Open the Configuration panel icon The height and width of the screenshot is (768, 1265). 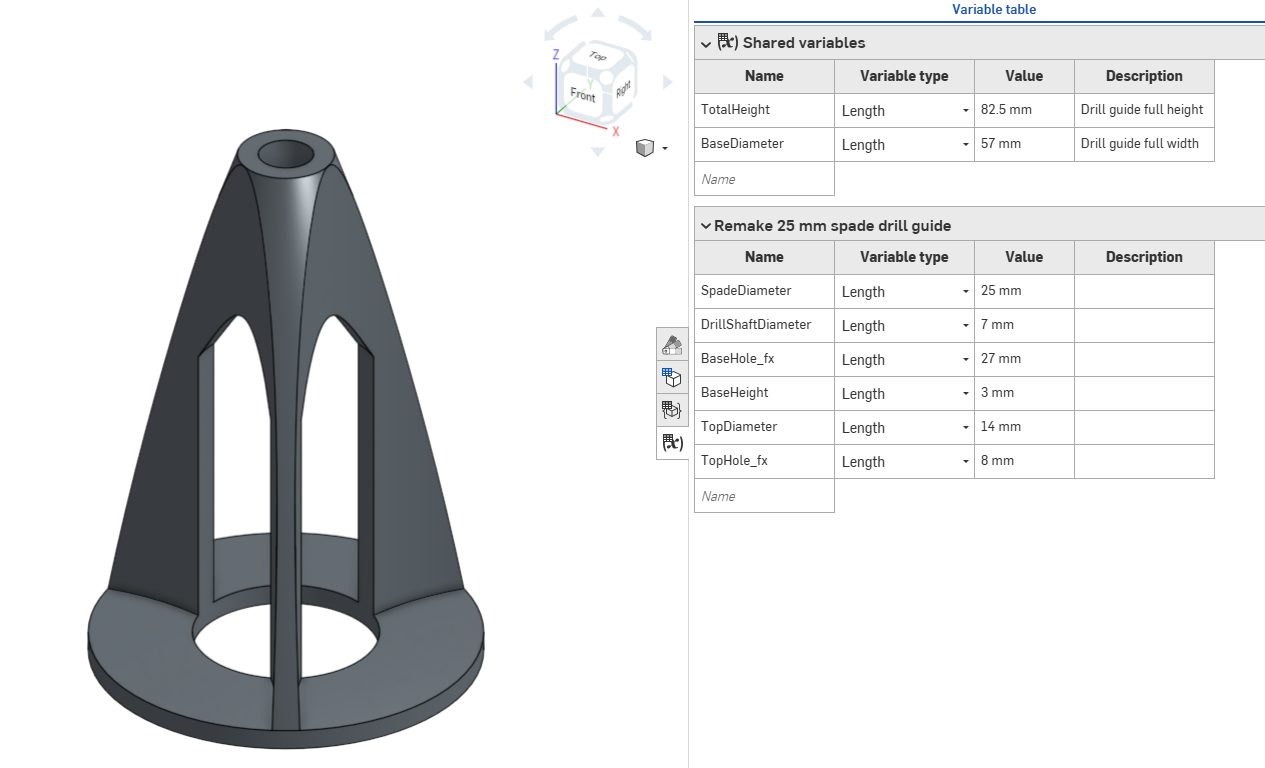pos(672,377)
